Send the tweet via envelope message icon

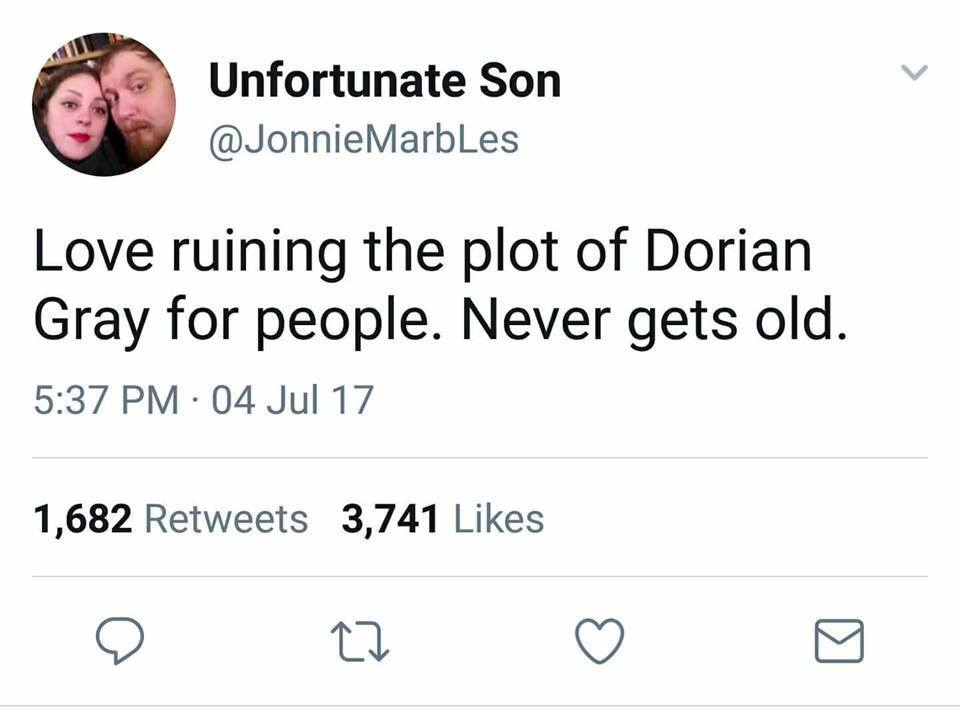[839, 641]
